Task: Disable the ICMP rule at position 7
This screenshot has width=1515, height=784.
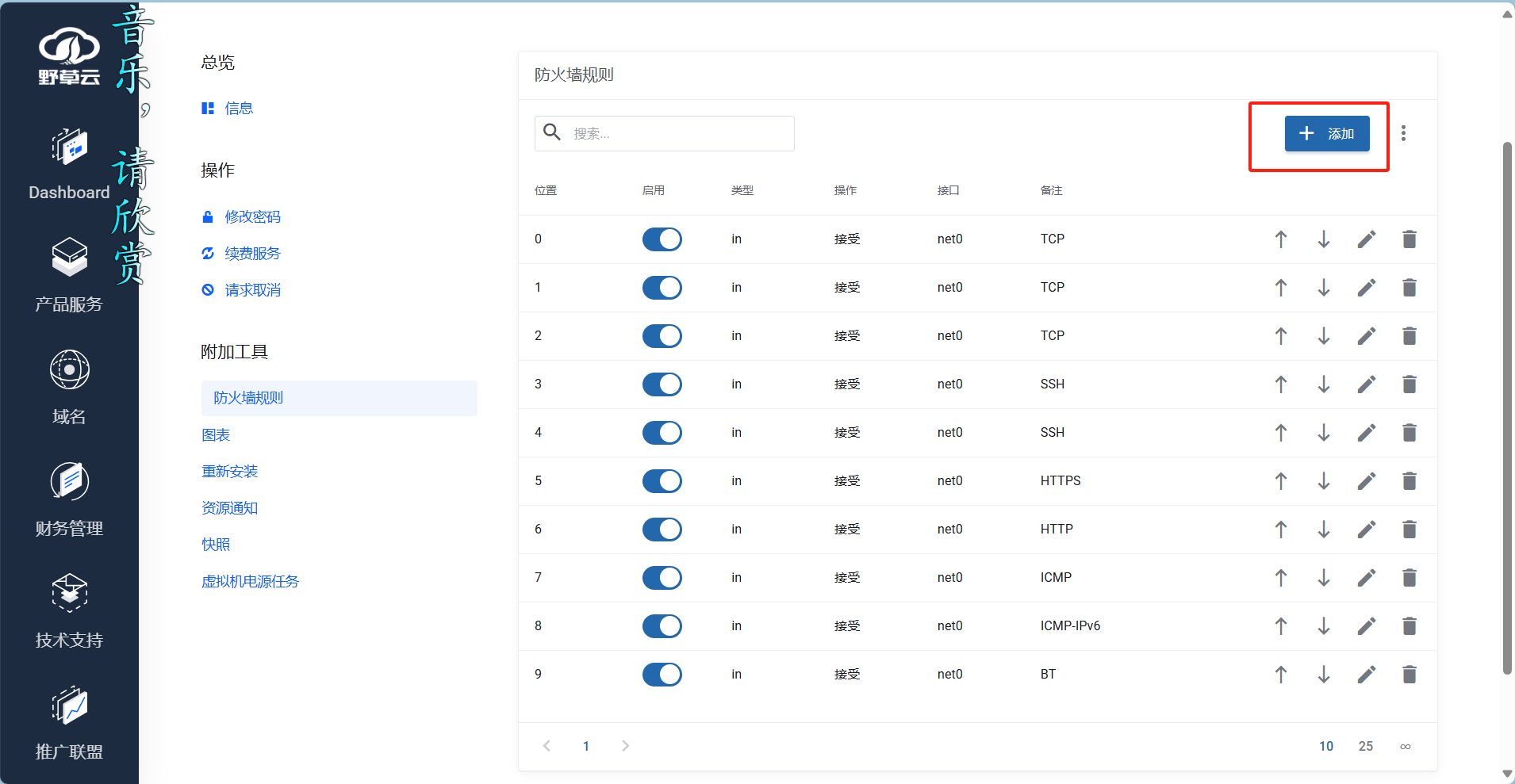Action: 662,578
